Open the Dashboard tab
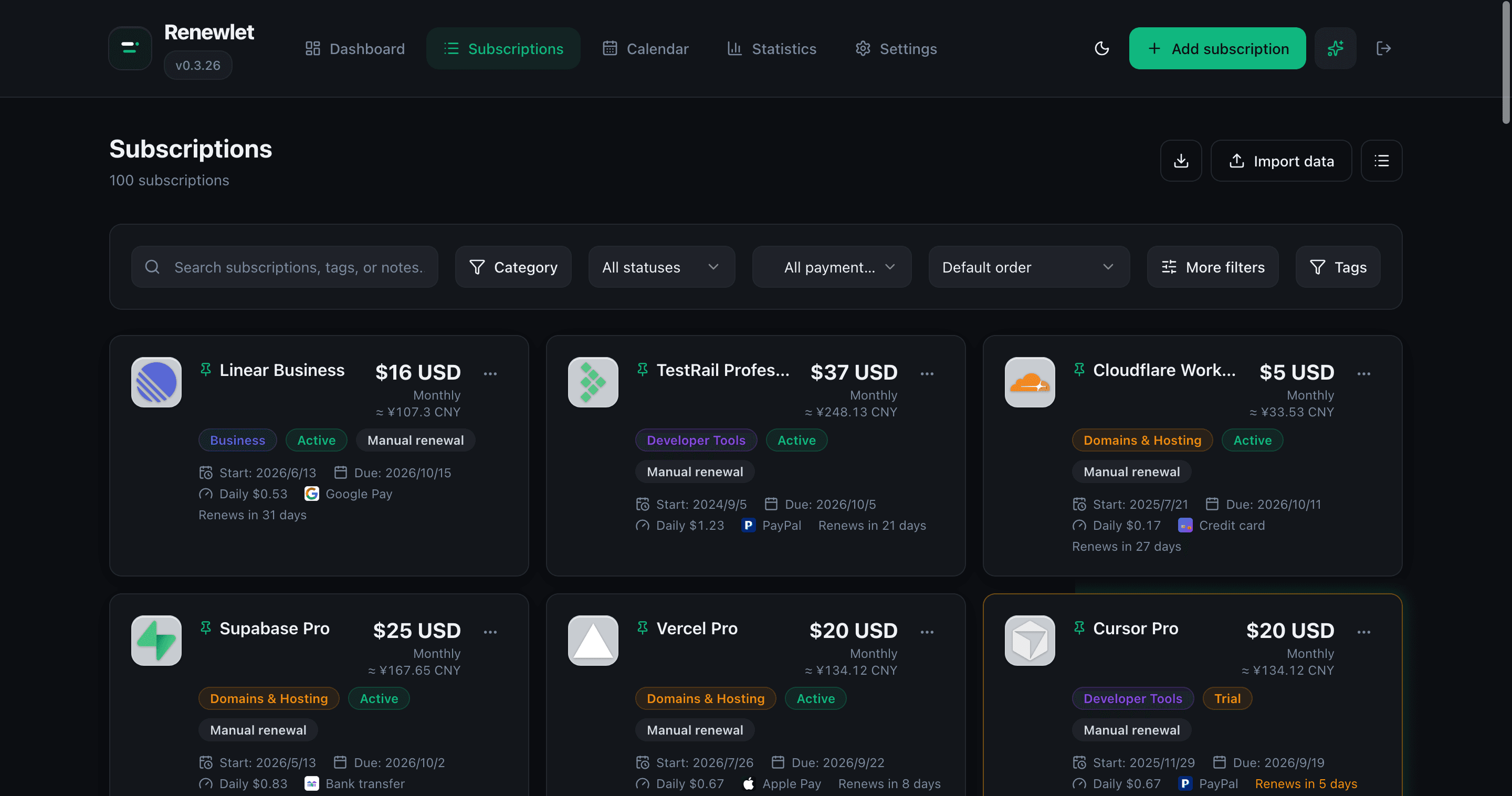 (x=355, y=49)
